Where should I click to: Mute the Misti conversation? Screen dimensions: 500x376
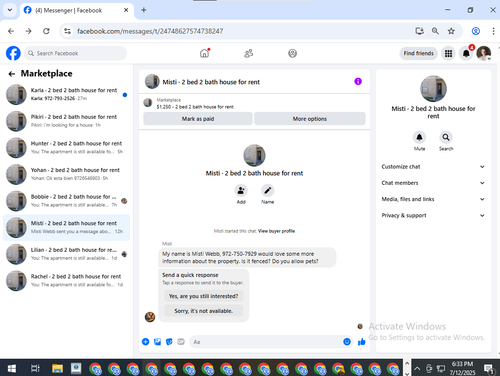click(x=419, y=137)
